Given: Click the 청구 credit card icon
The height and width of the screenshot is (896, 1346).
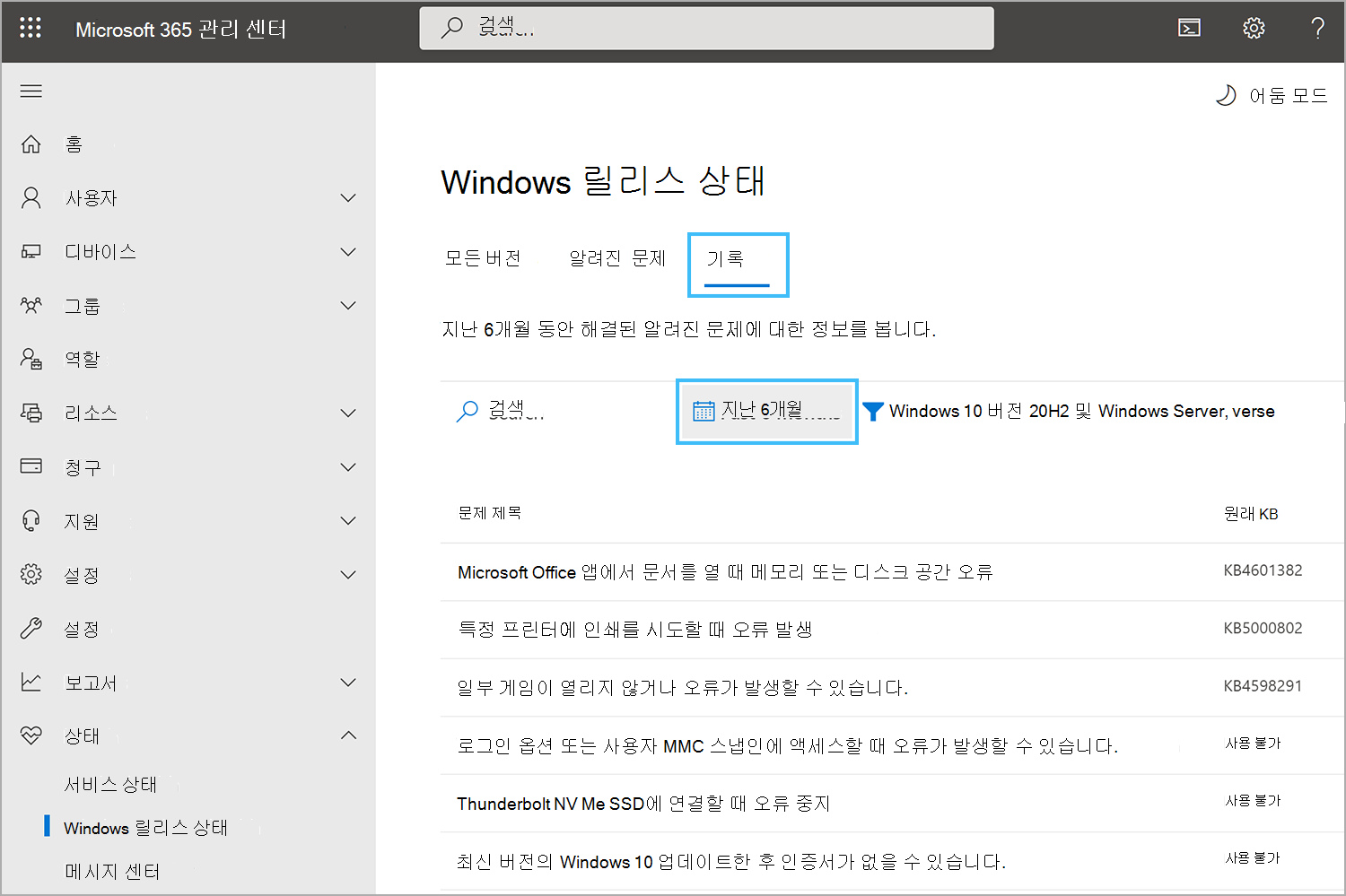Looking at the screenshot, I should 31,466.
